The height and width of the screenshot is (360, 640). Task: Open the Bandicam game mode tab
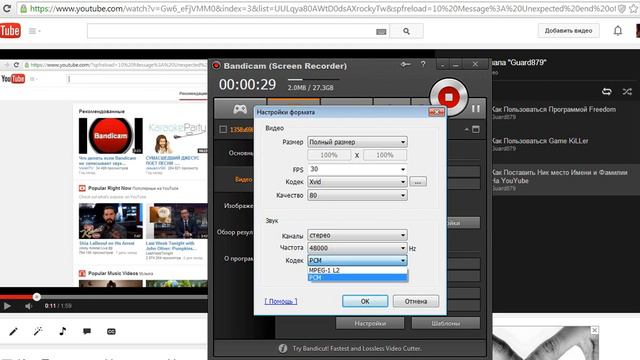point(240,109)
